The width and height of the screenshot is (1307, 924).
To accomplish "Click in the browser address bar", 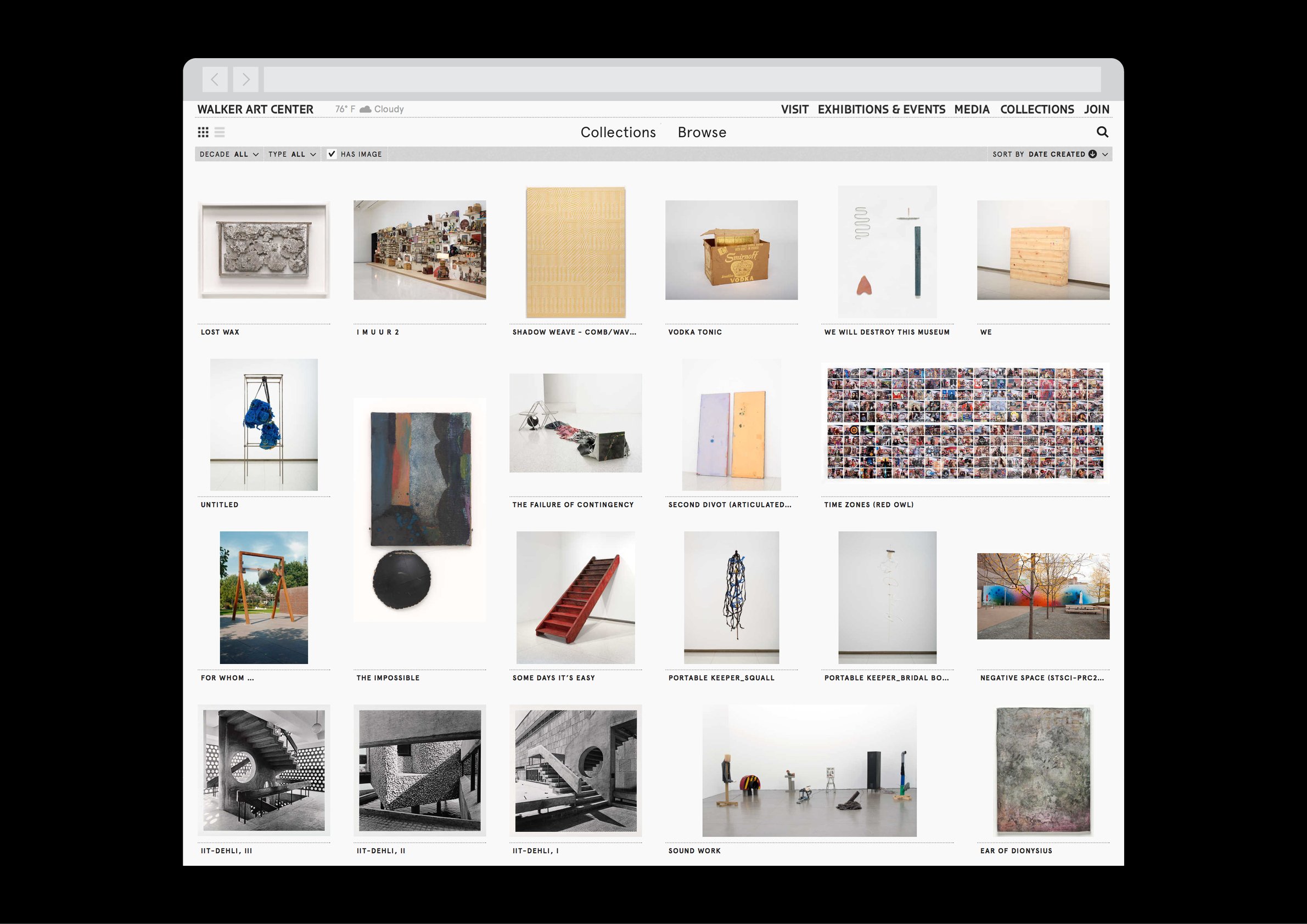I will (x=681, y=80).
